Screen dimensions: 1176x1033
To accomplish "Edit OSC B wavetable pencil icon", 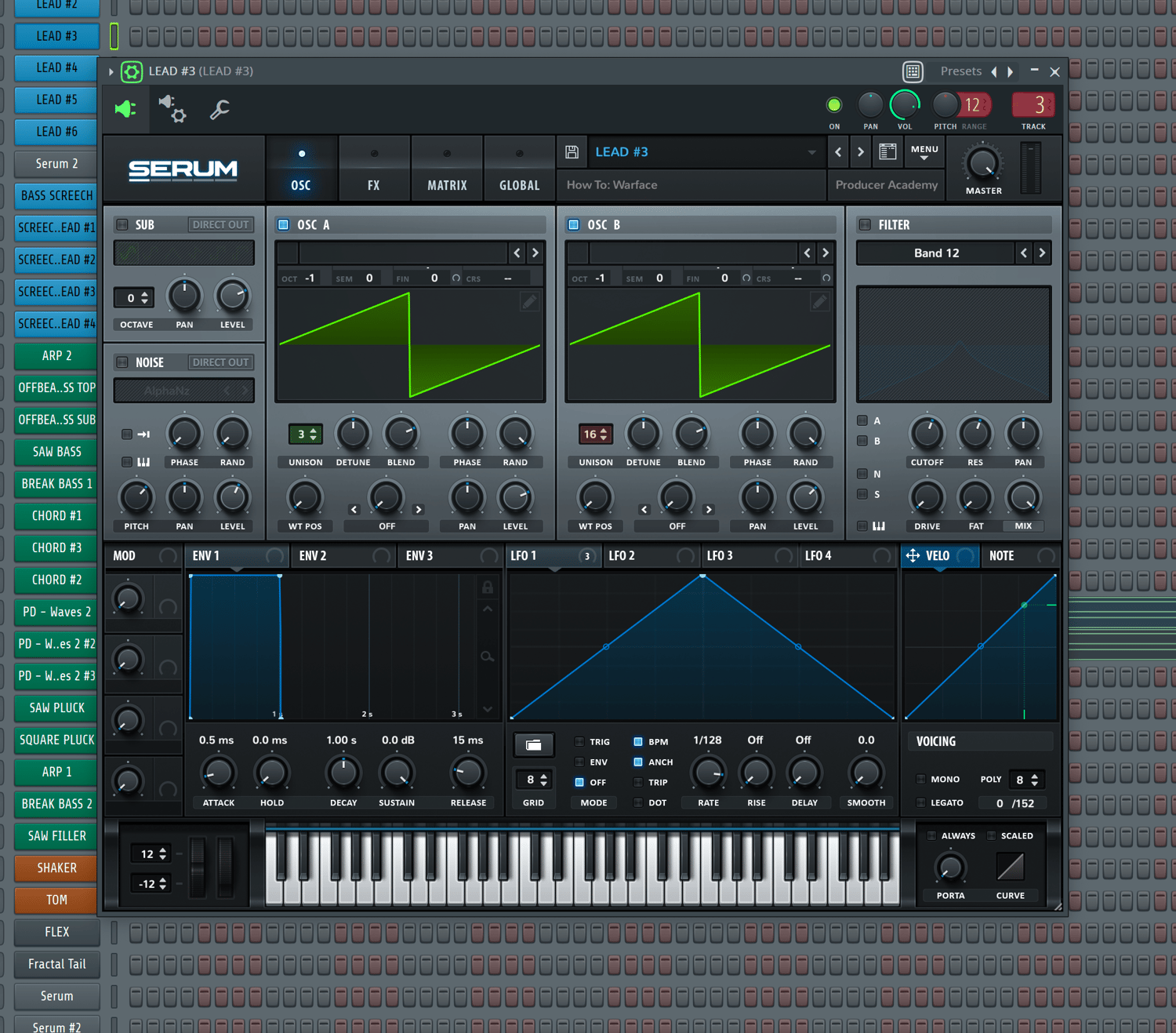I will pos(820,302).
